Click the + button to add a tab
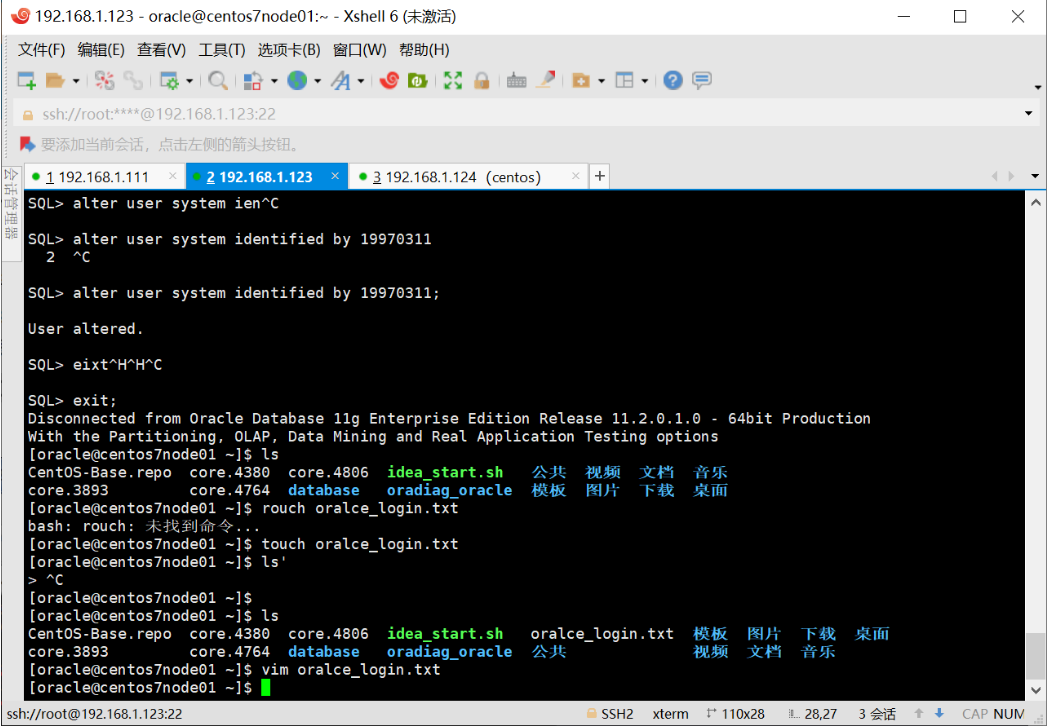Viewport: 1051px width, 728px height. [x=598, y=175]
